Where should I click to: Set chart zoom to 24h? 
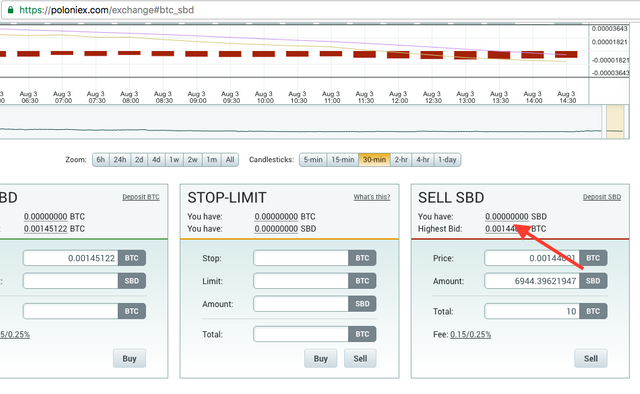tap(120, 160)
